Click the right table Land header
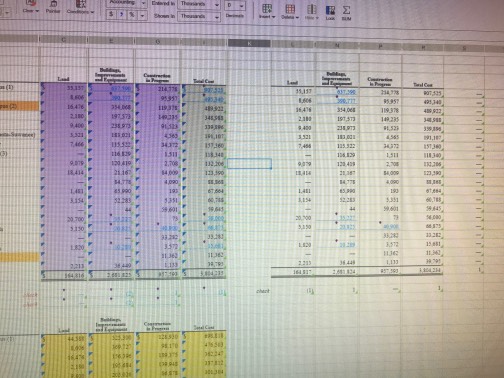This screenshot has width=504, height=378. point(292,82)
